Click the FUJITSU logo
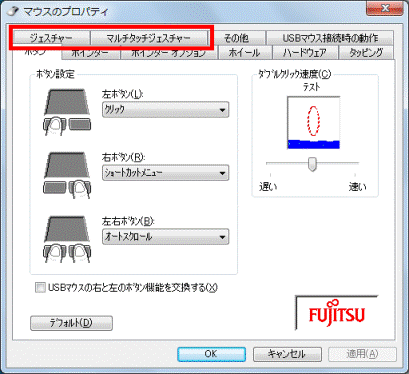The height and width of the screenshot is (374, 409). [x=337, y=313]
